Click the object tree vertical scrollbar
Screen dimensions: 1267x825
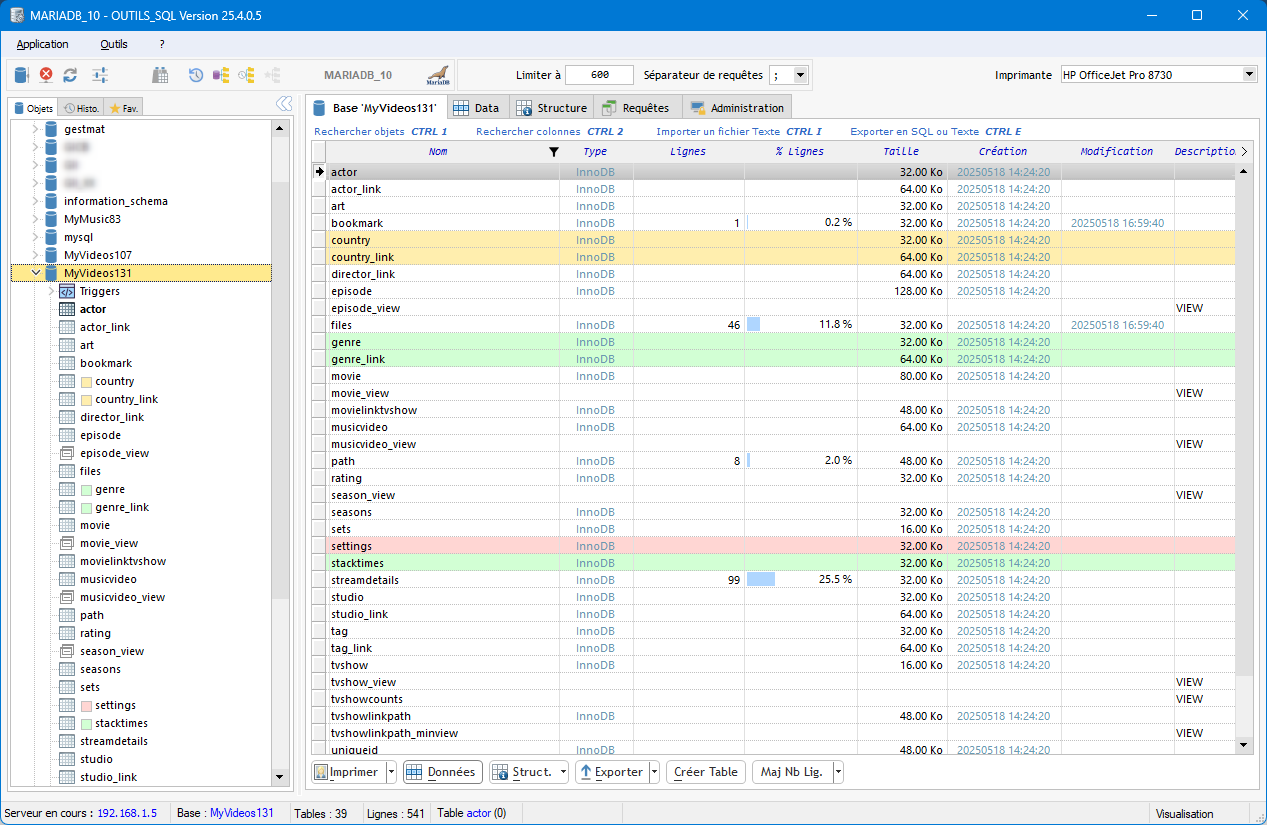280,452
